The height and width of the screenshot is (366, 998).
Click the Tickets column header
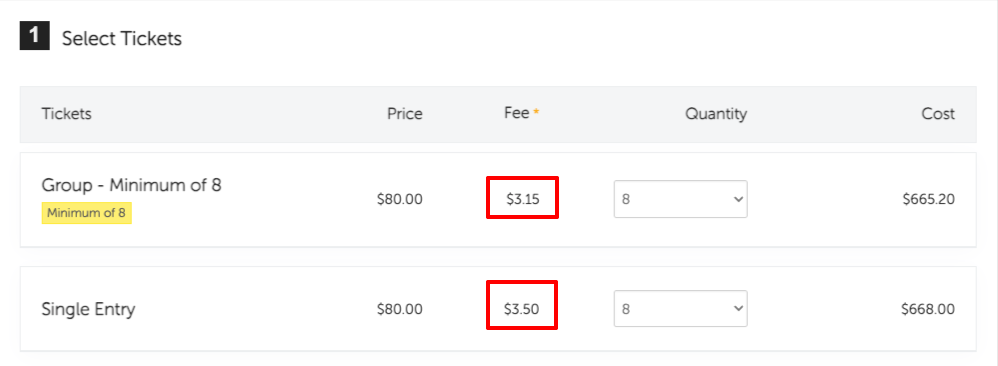[67, 114]
